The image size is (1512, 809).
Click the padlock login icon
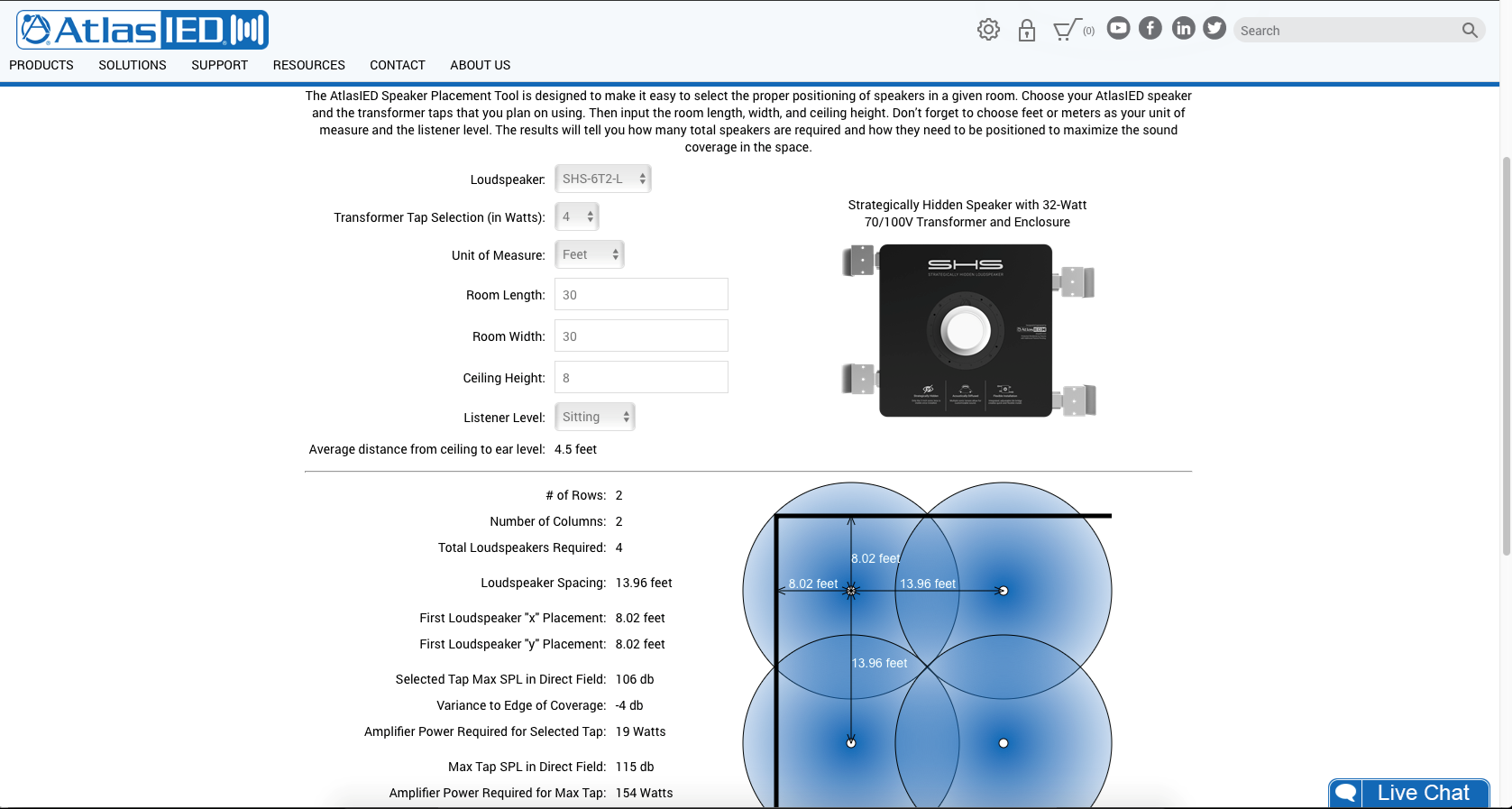click(x=1027, y=31)
